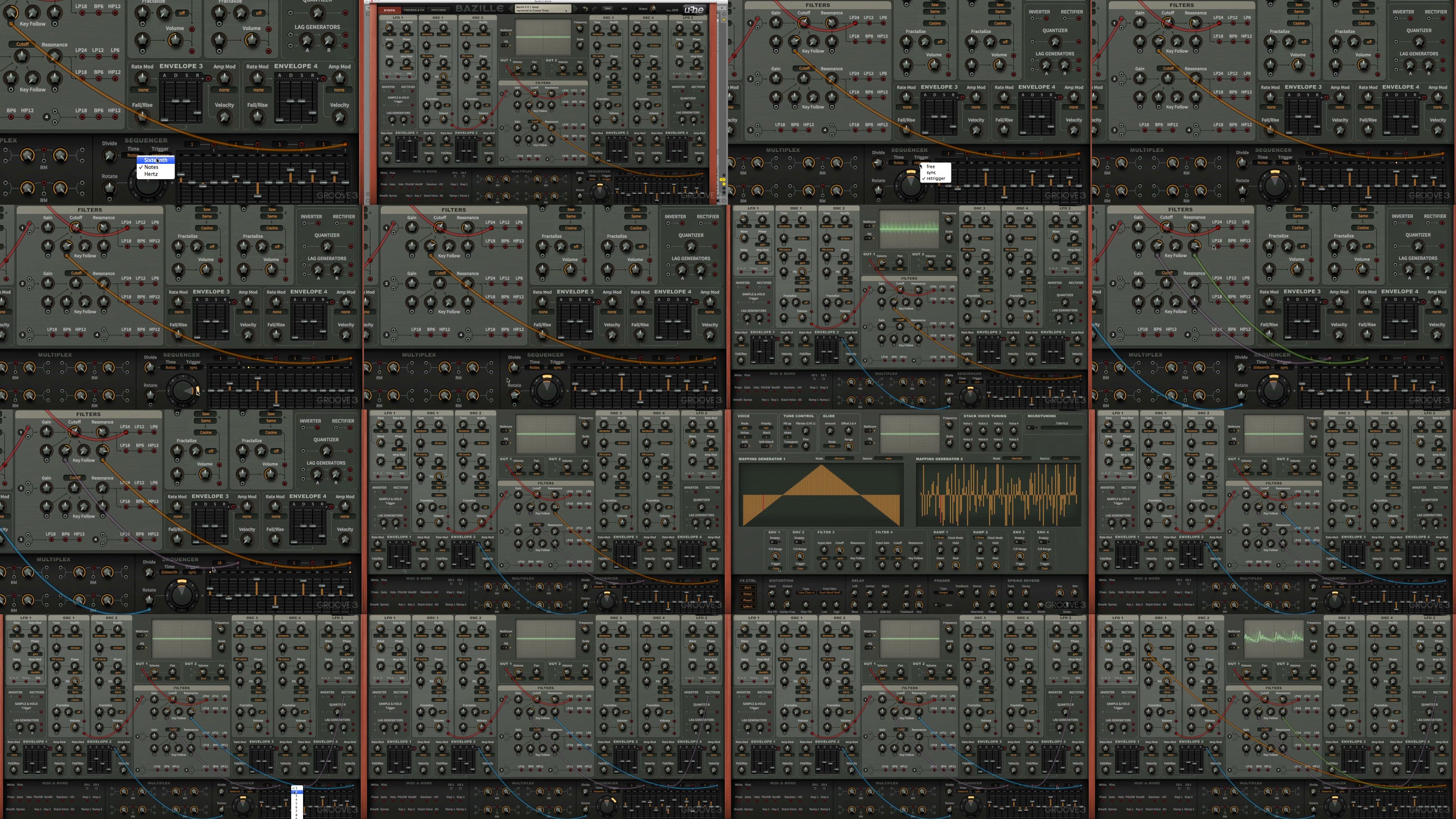This screenshot has width=1456, height=819.
Task: Click the redo arrow in the Bazille header
Action: point(595,9)
